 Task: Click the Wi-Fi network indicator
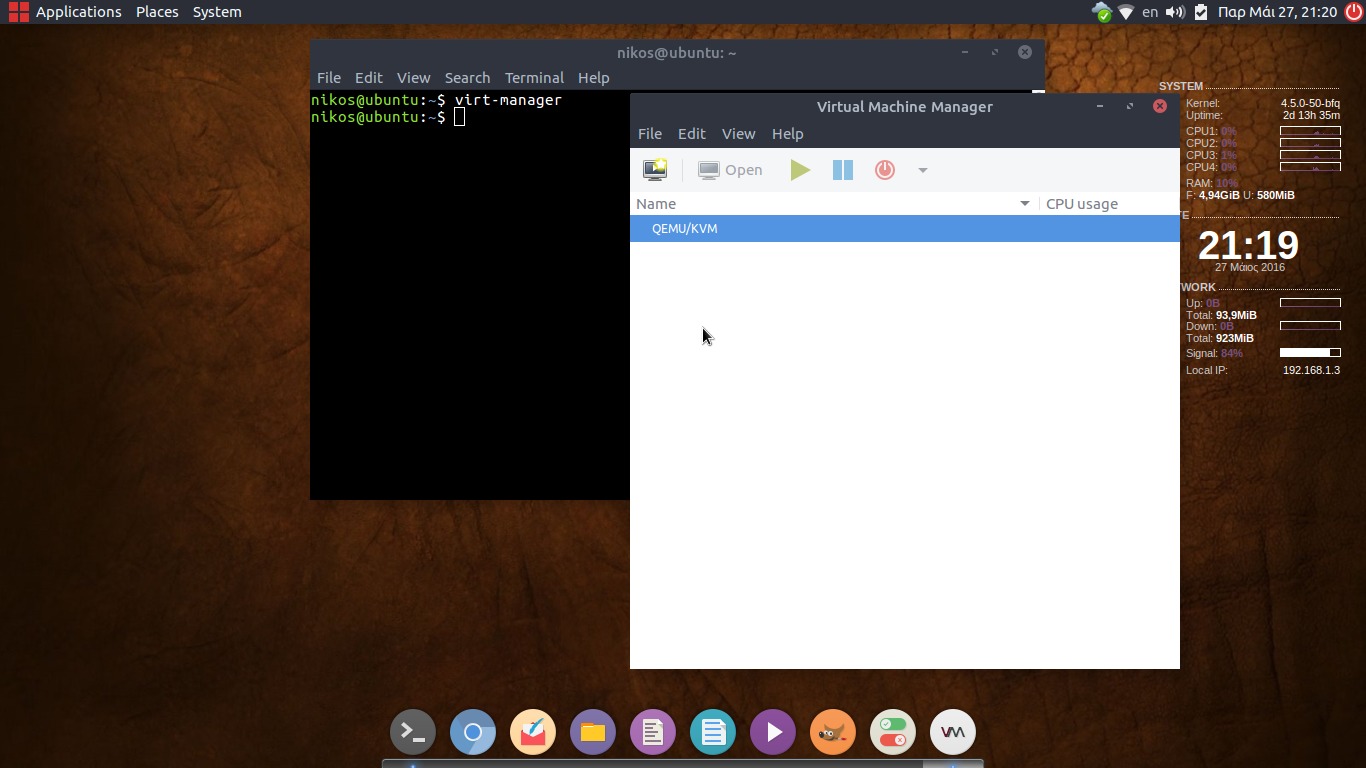(x=1126, y=12)
